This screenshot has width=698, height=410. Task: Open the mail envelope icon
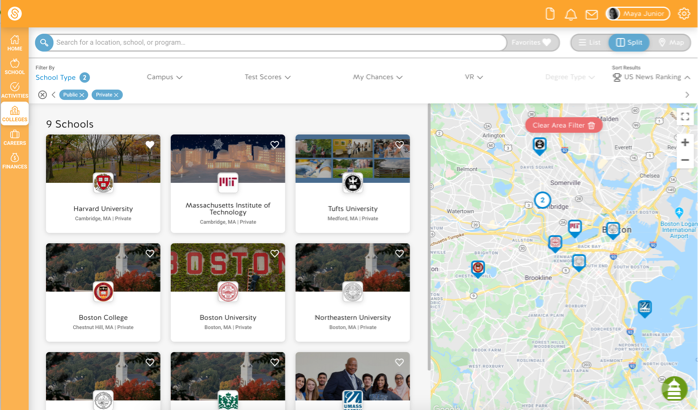(x=592, y=15)
